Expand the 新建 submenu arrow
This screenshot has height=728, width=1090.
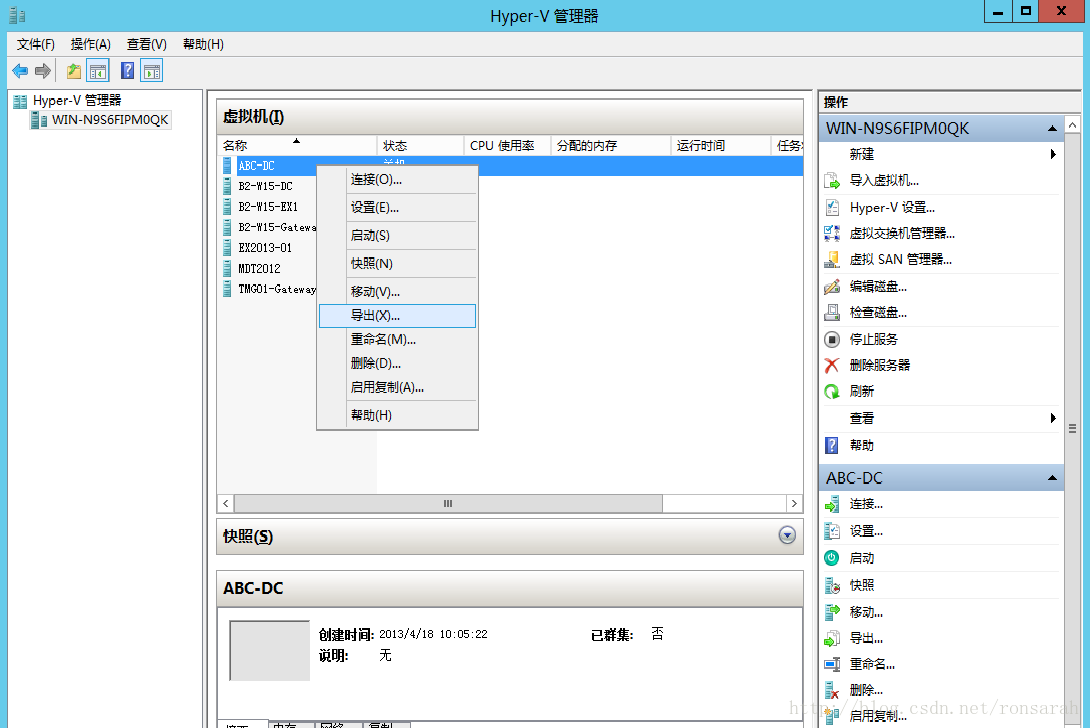tap(1053, 154)
